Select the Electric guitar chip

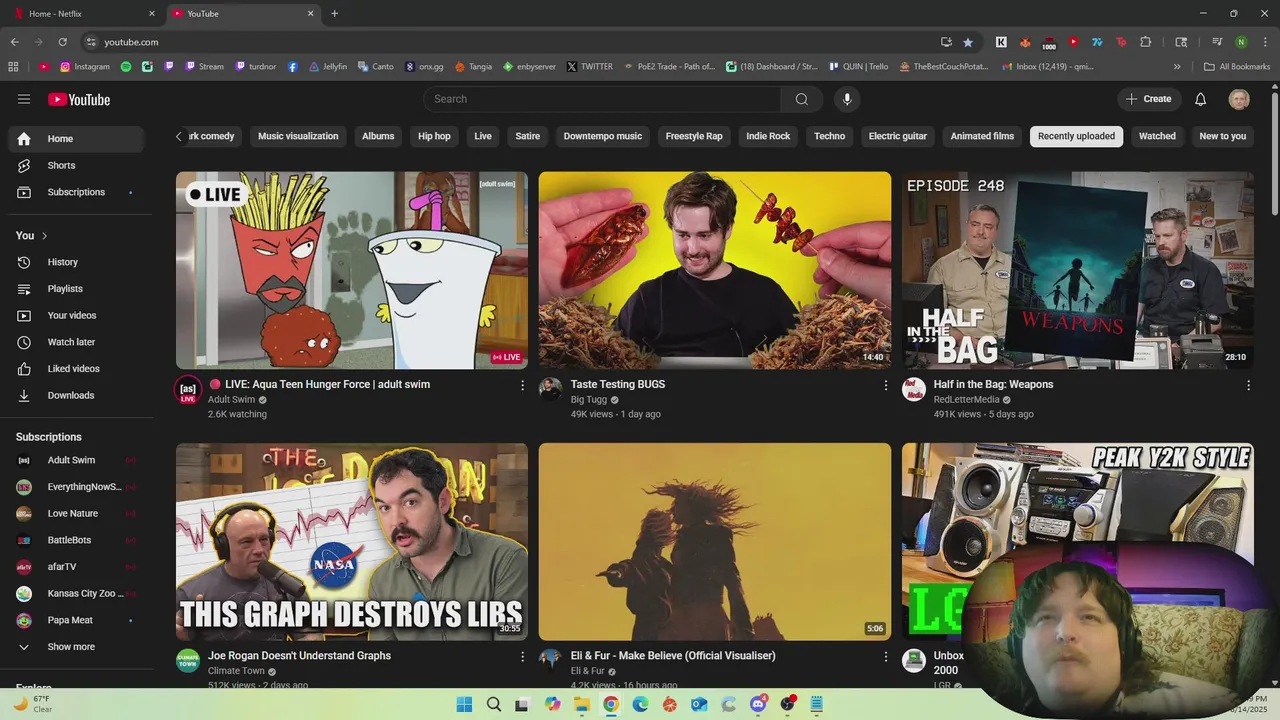(898, 136)
